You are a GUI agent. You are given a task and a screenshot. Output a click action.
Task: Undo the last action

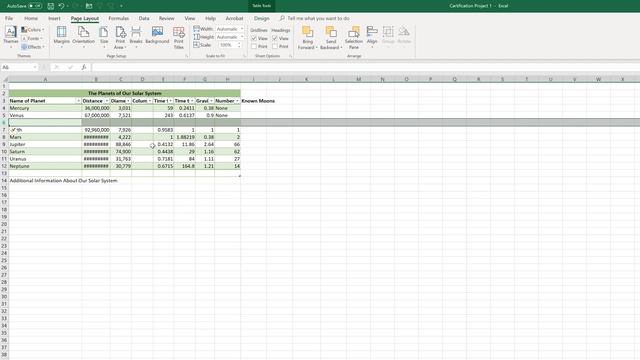[61, 6]
